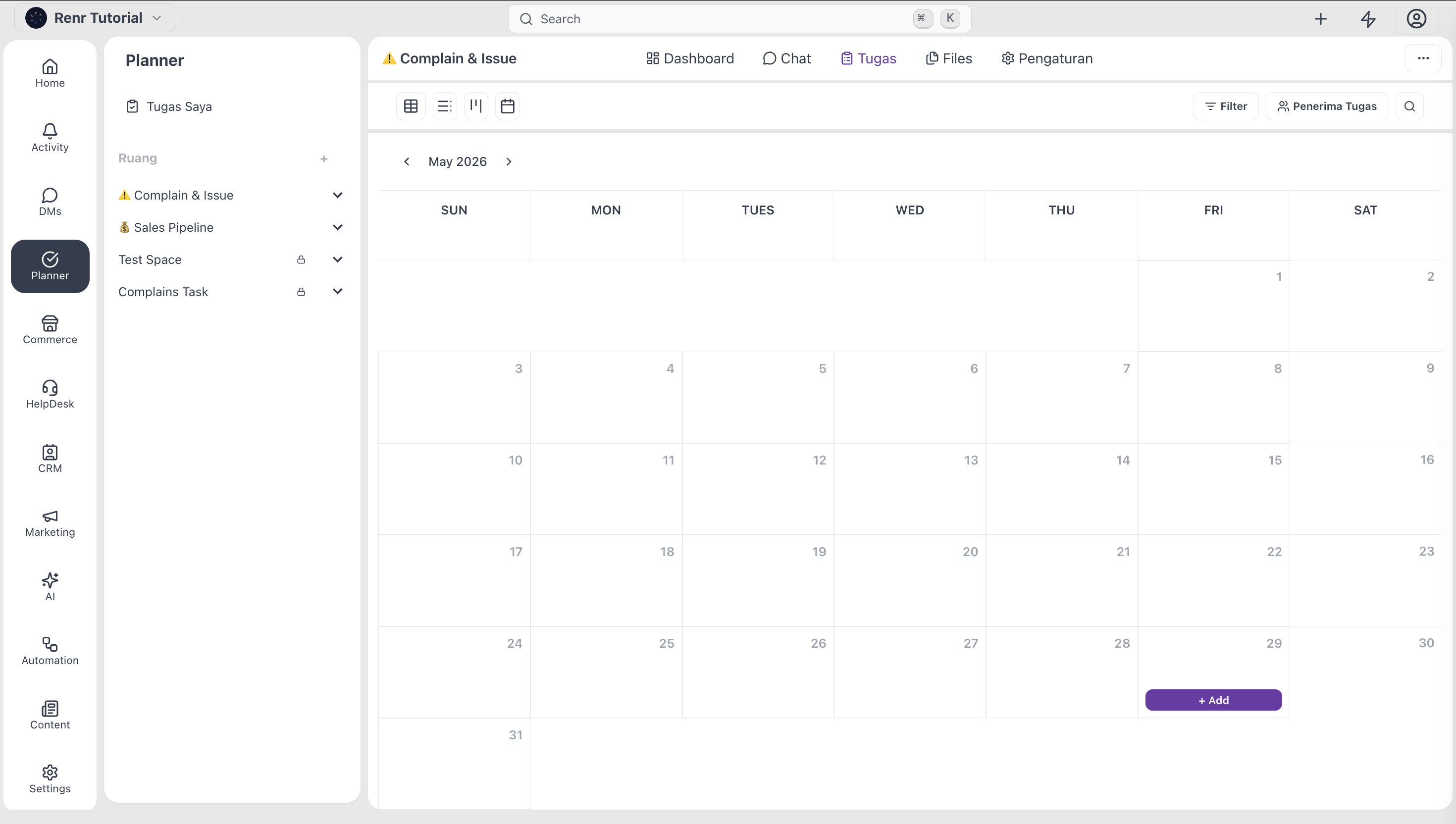
Task: Expand the Test Space chevron
Action: coord(337,259)
